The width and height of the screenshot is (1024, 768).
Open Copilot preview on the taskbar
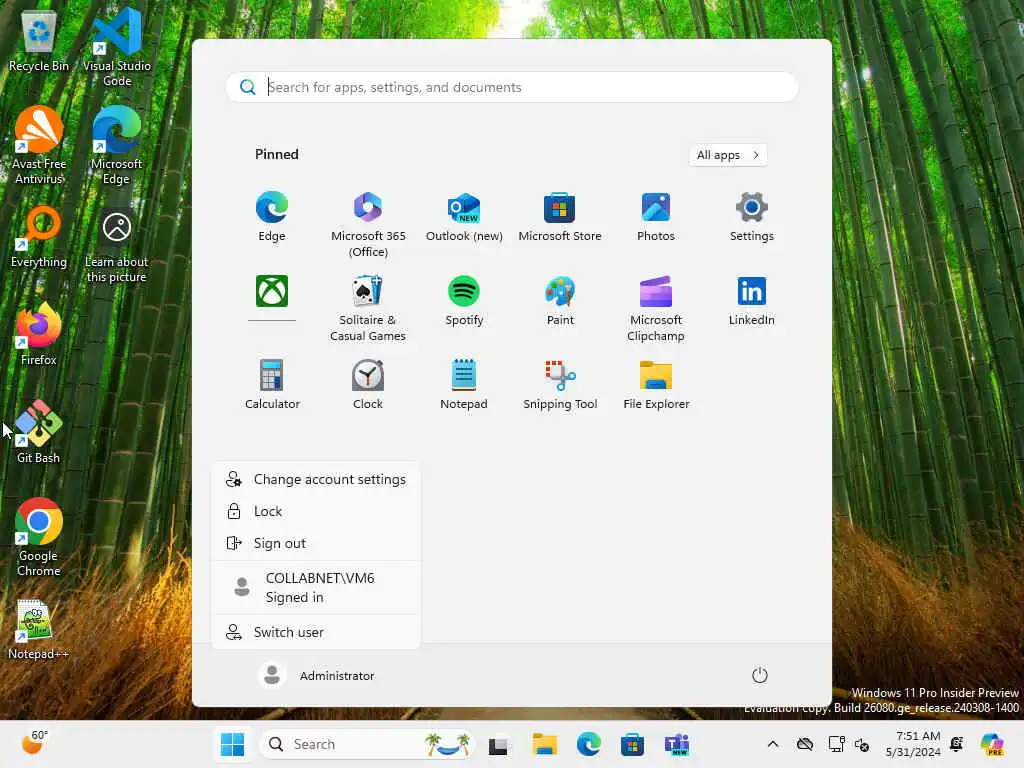tap(992, 744)
